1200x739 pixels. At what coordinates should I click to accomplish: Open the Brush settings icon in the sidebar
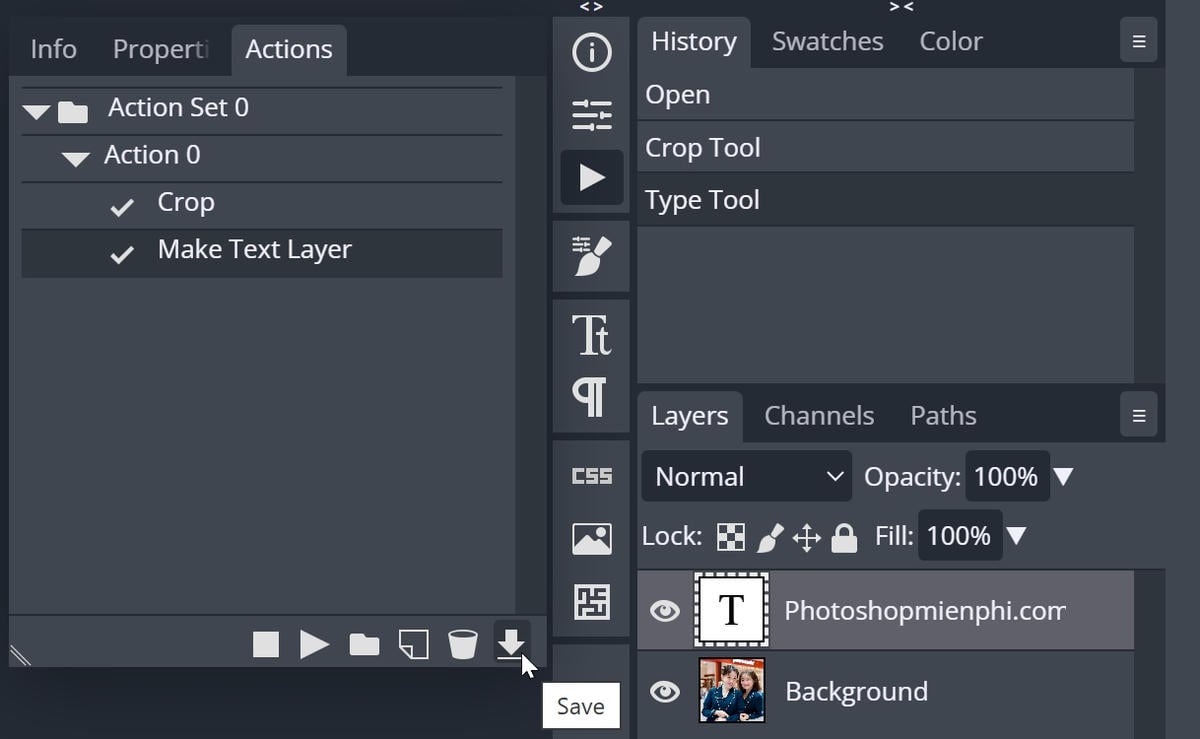[x=591, y=256]
